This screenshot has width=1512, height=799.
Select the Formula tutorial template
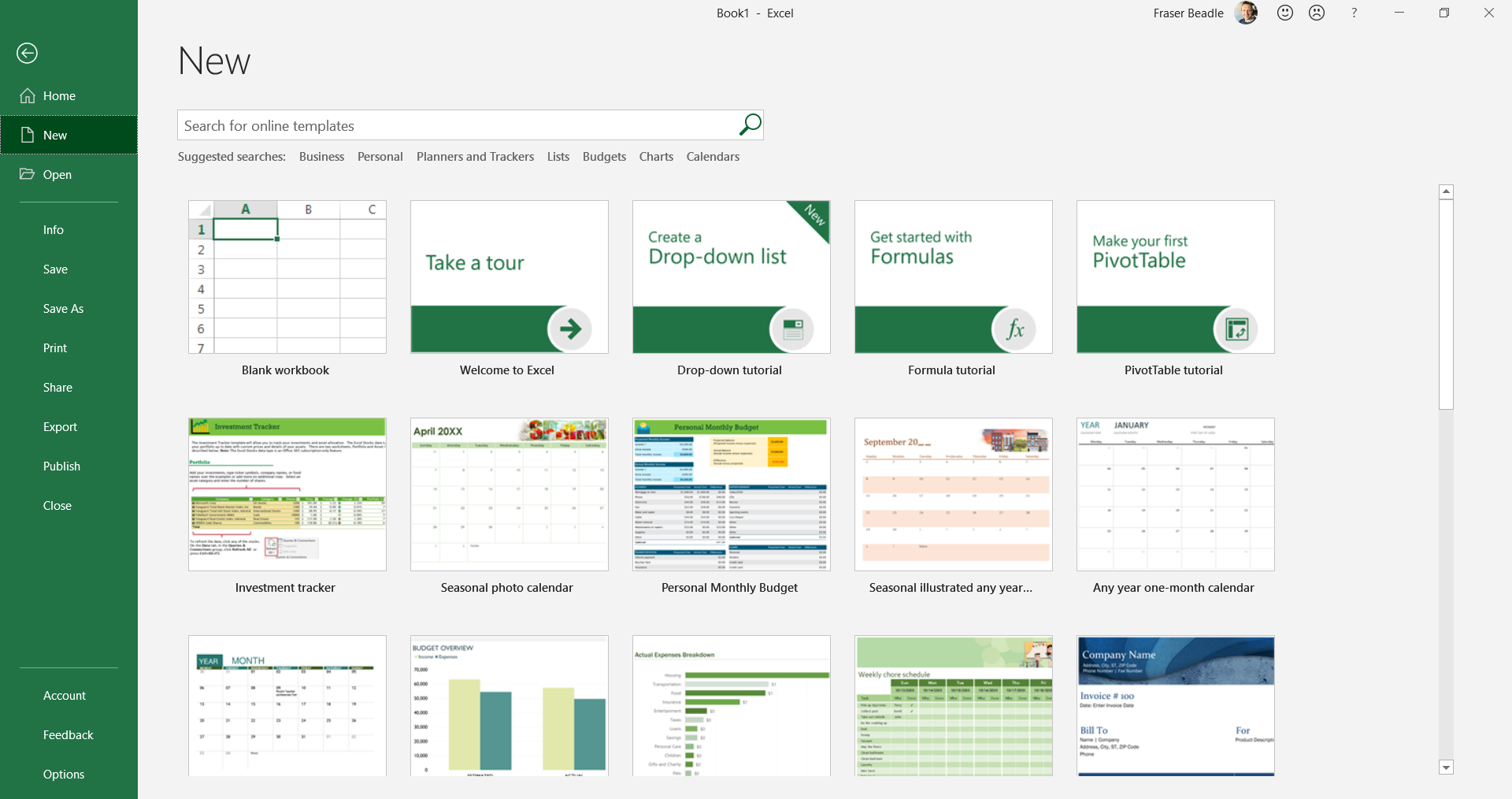coord(954,277)
